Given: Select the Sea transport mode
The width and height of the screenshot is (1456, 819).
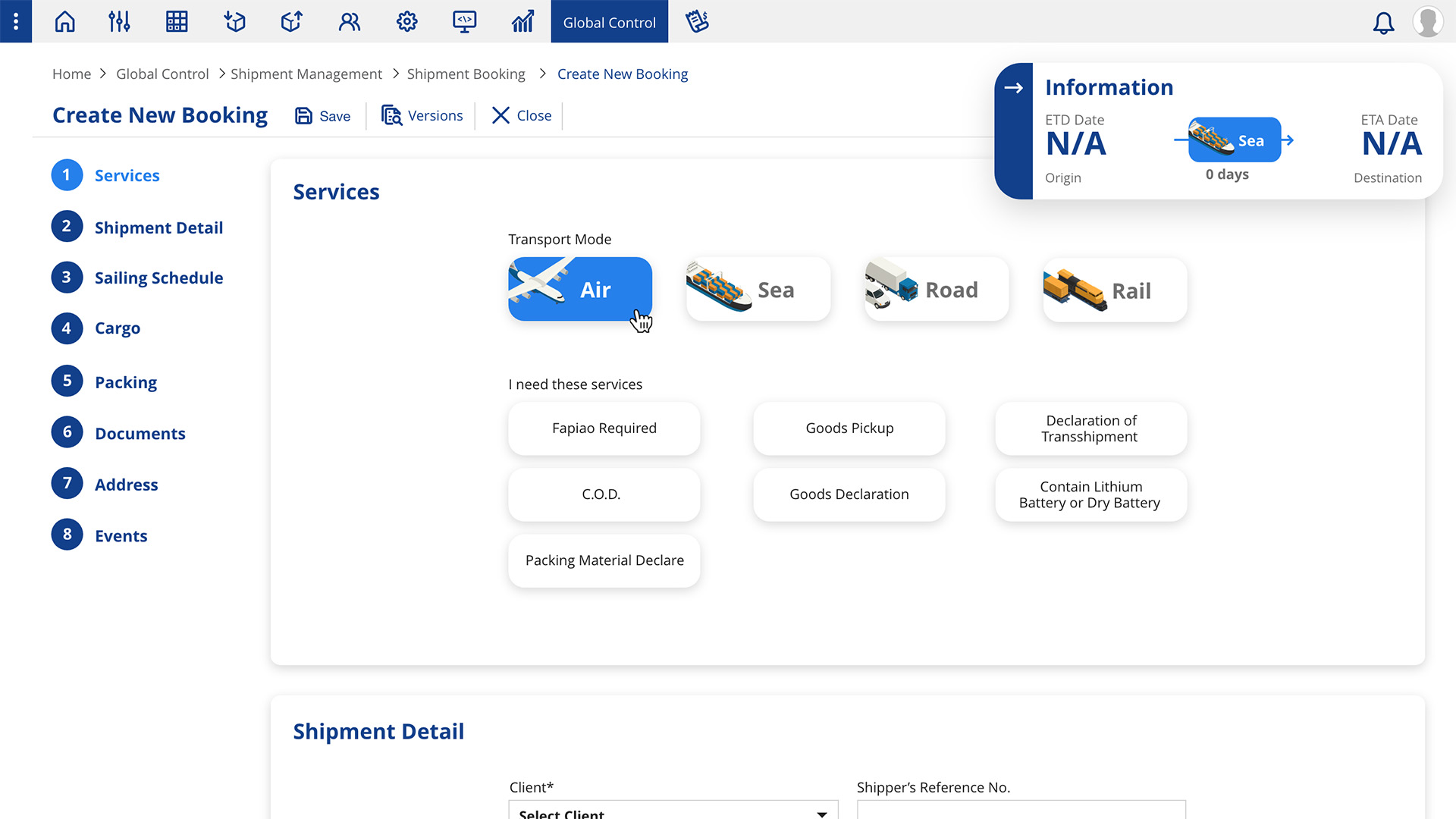Looking at the screenshot, I should [758, 290].
